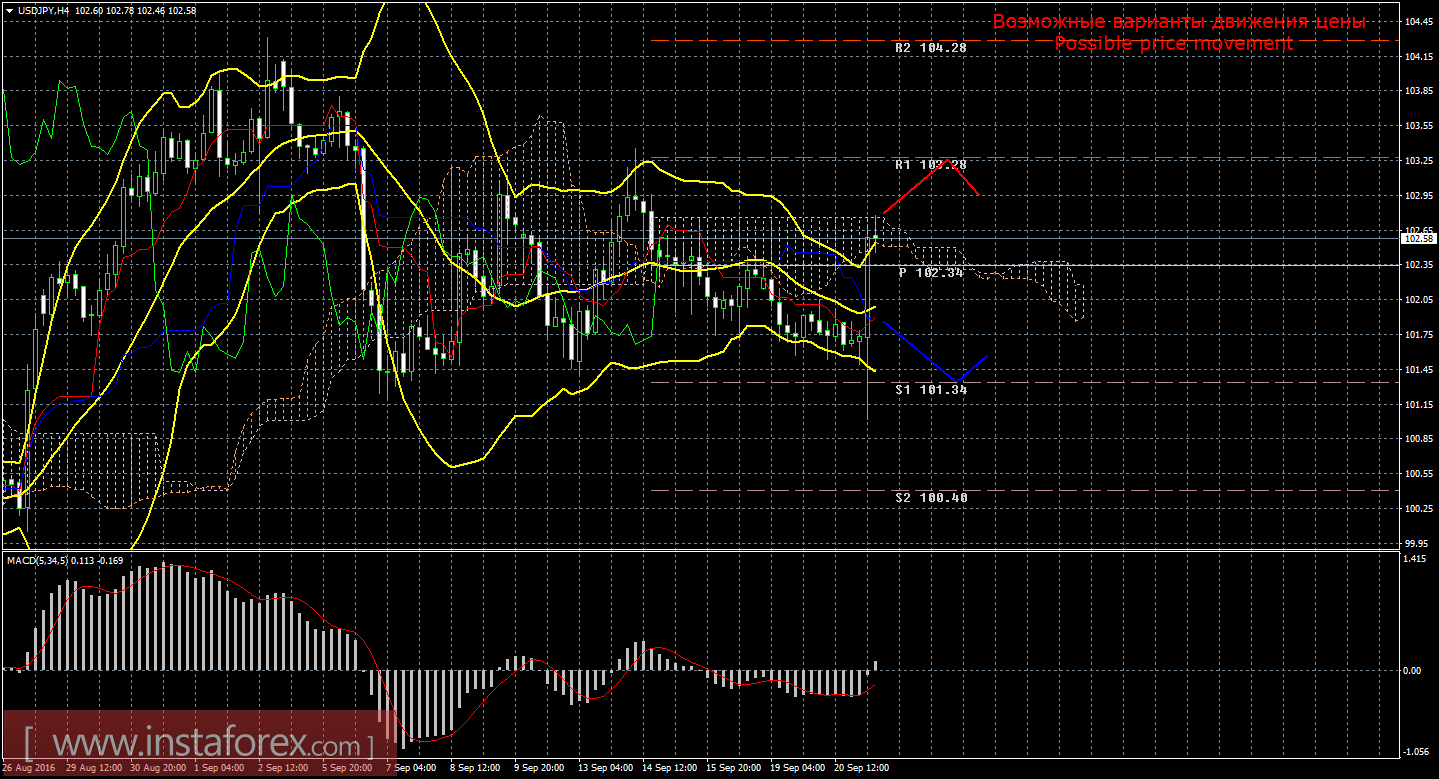Select the S1 101.34 support label

tap(930, 390)
